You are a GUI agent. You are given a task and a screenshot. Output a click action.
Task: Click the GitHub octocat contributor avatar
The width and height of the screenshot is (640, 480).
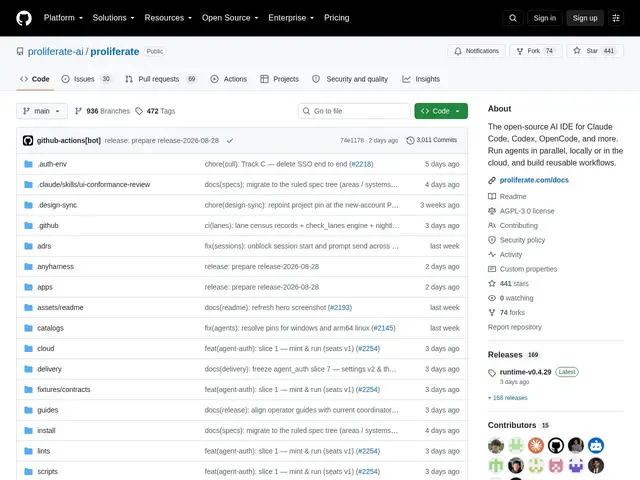[556, 445]
